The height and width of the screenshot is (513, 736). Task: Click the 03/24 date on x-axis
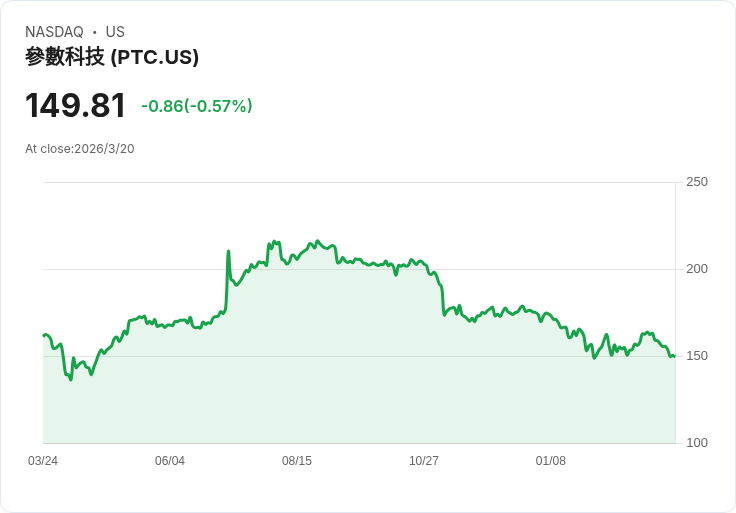[x=43, y=461]
